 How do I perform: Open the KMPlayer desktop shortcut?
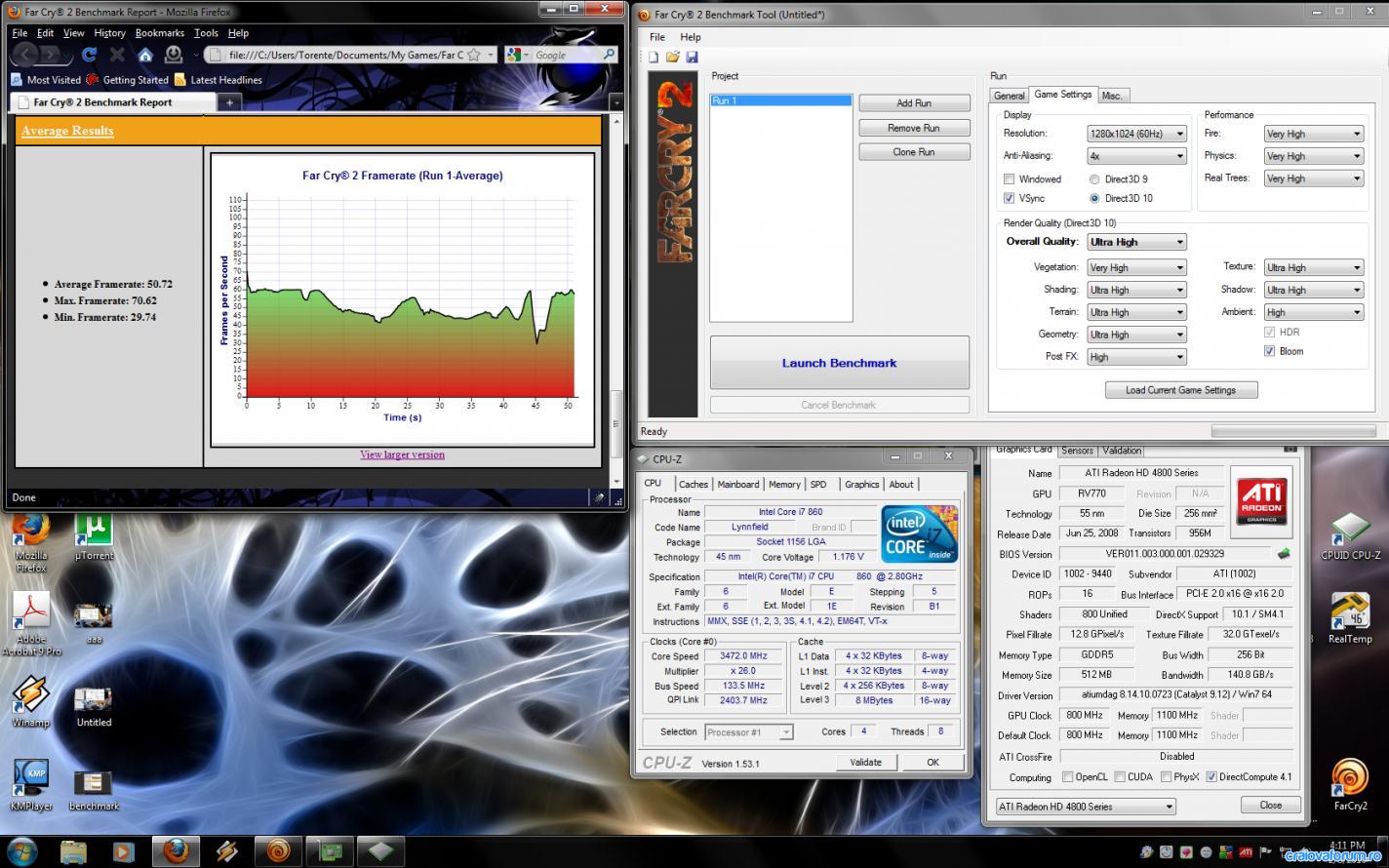click(x=30, y=785)
